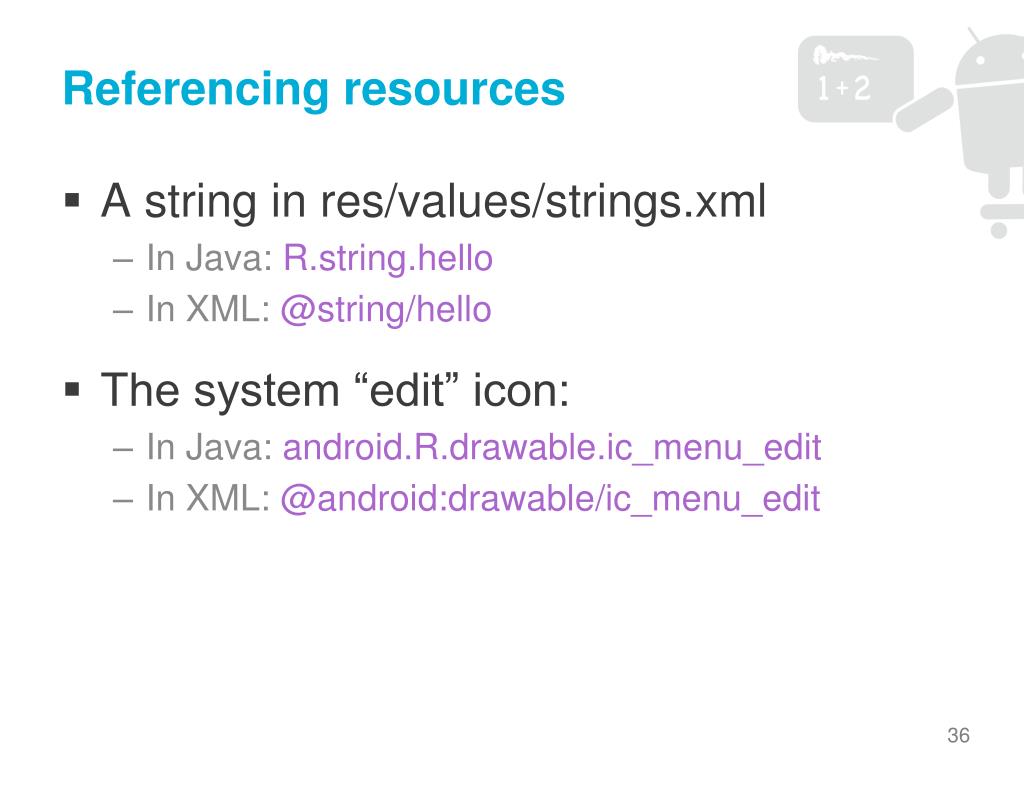Select the heading 'A string in res/values/strings.xml'
Screen dimensions: 1024x791
433,202
